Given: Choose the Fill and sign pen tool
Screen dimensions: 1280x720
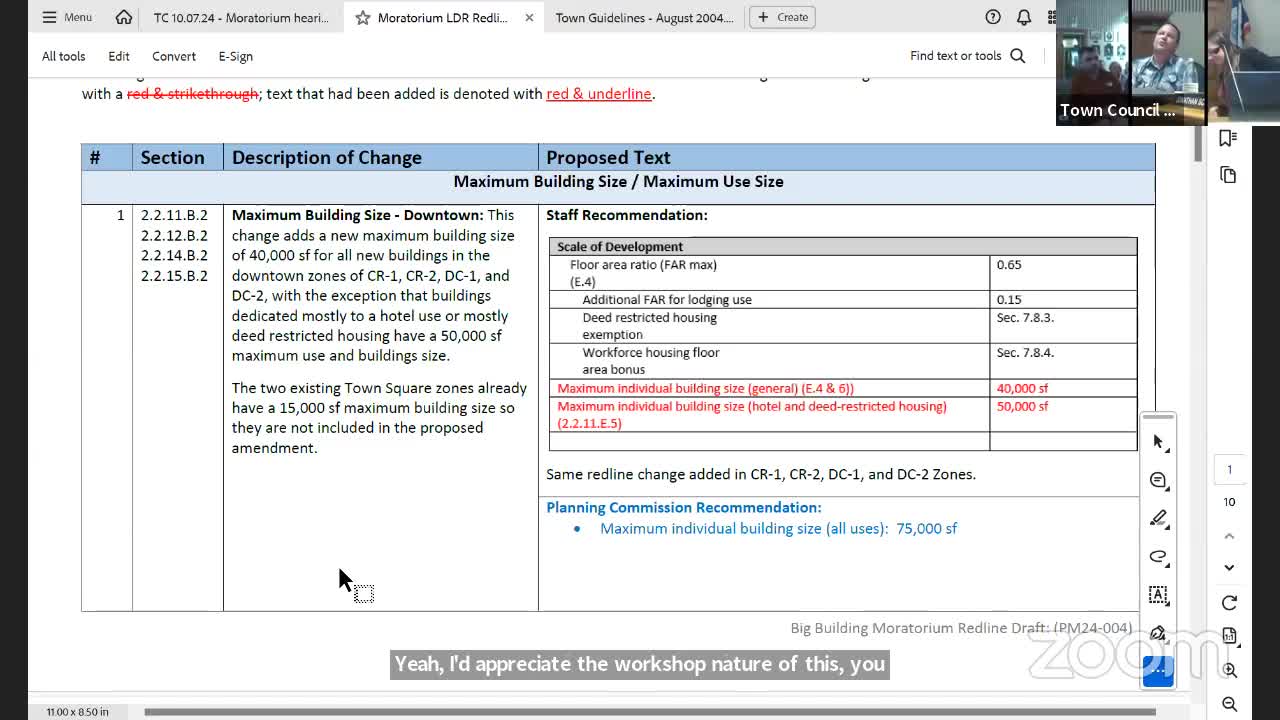Looking at the screenshot, I should tap(1158, 632).
